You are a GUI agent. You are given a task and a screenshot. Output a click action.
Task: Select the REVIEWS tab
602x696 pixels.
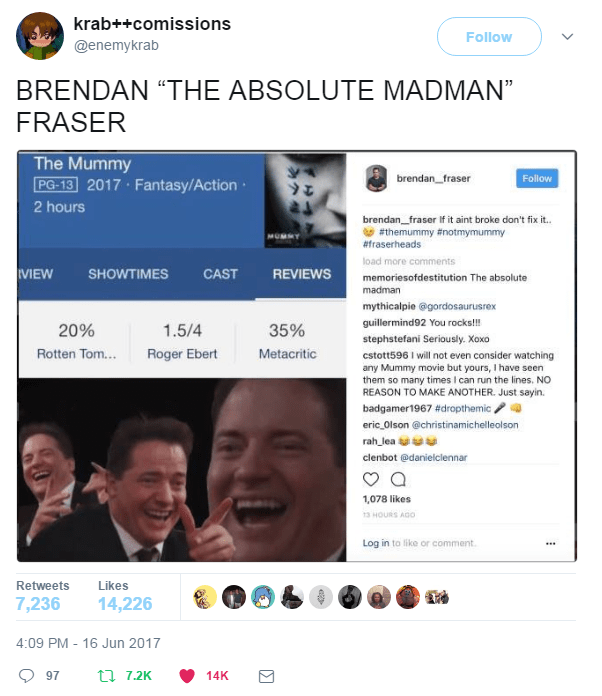point(301,274)
